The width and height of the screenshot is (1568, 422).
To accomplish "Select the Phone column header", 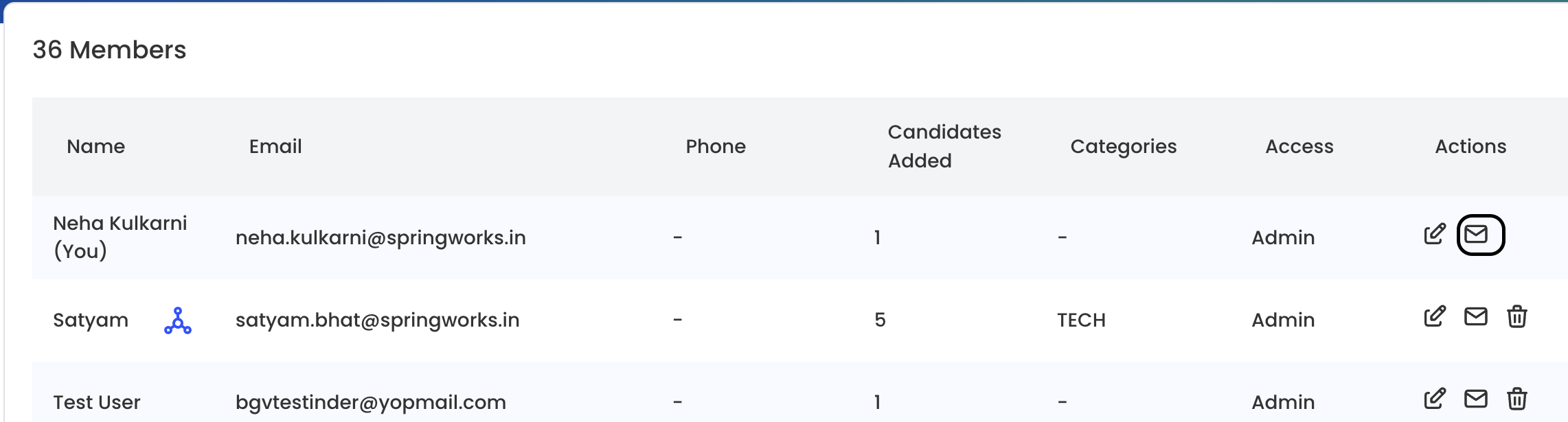I will tap(716, 146).
